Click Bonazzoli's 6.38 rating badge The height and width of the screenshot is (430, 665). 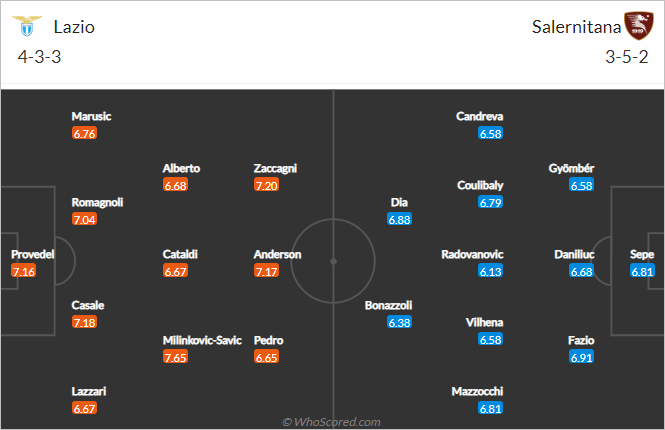[x=400, y=323]
